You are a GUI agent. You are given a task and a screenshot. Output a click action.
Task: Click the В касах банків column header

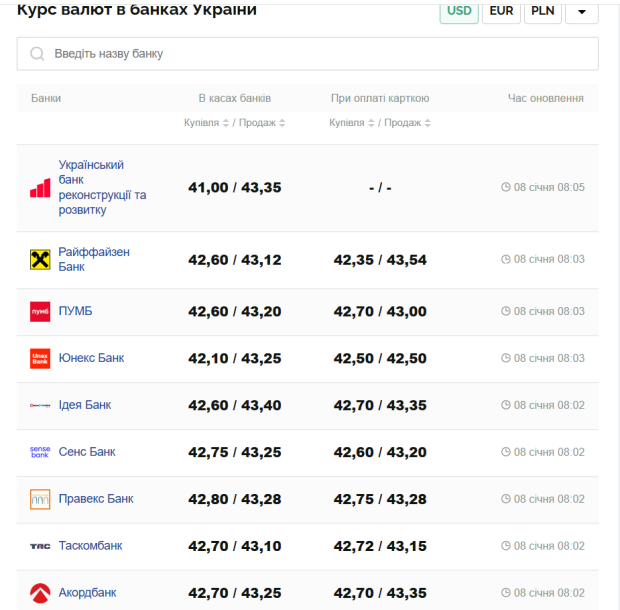234,98
